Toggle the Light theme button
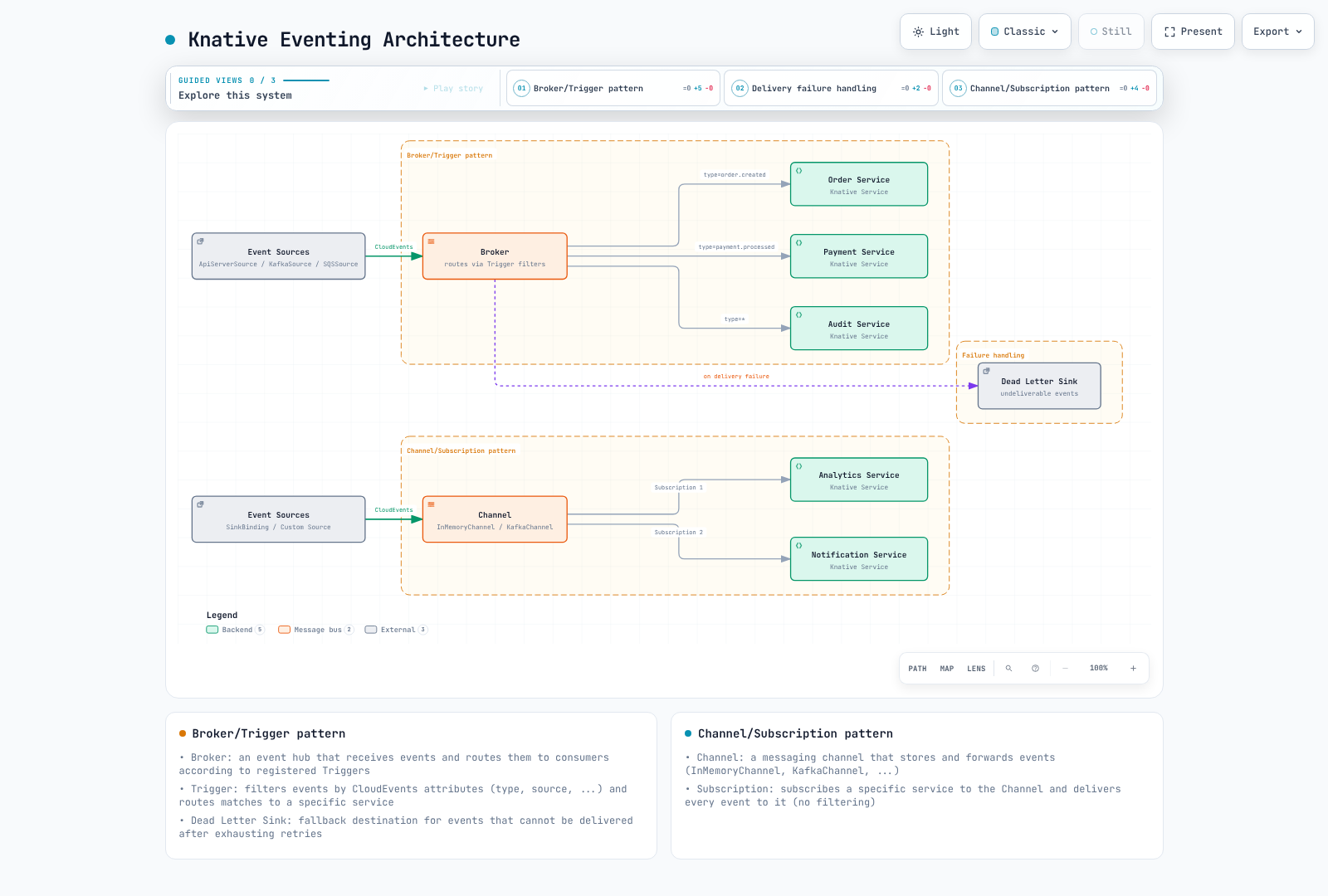1328x896 pixels. (x=936, y=32)
